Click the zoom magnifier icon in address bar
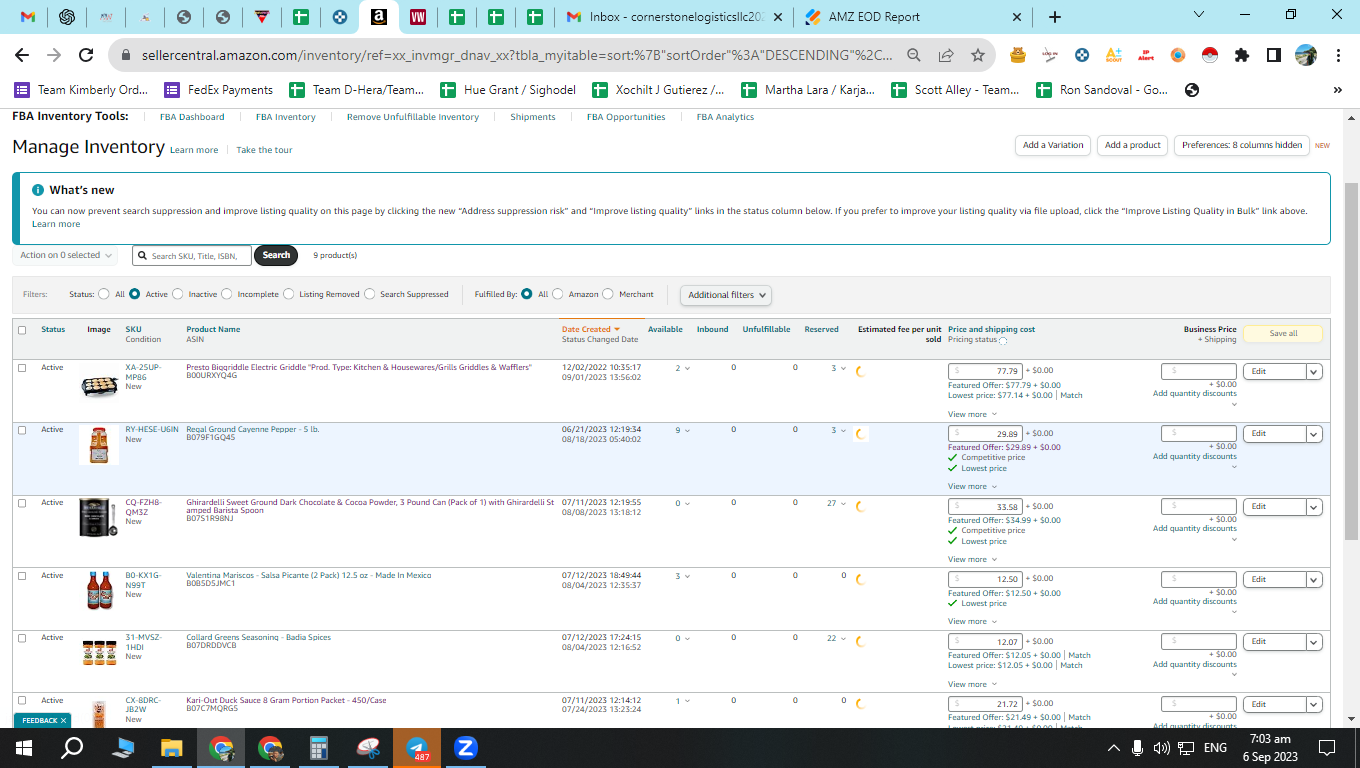Viewport: 1360px width, 768px height. click(914, 55)
